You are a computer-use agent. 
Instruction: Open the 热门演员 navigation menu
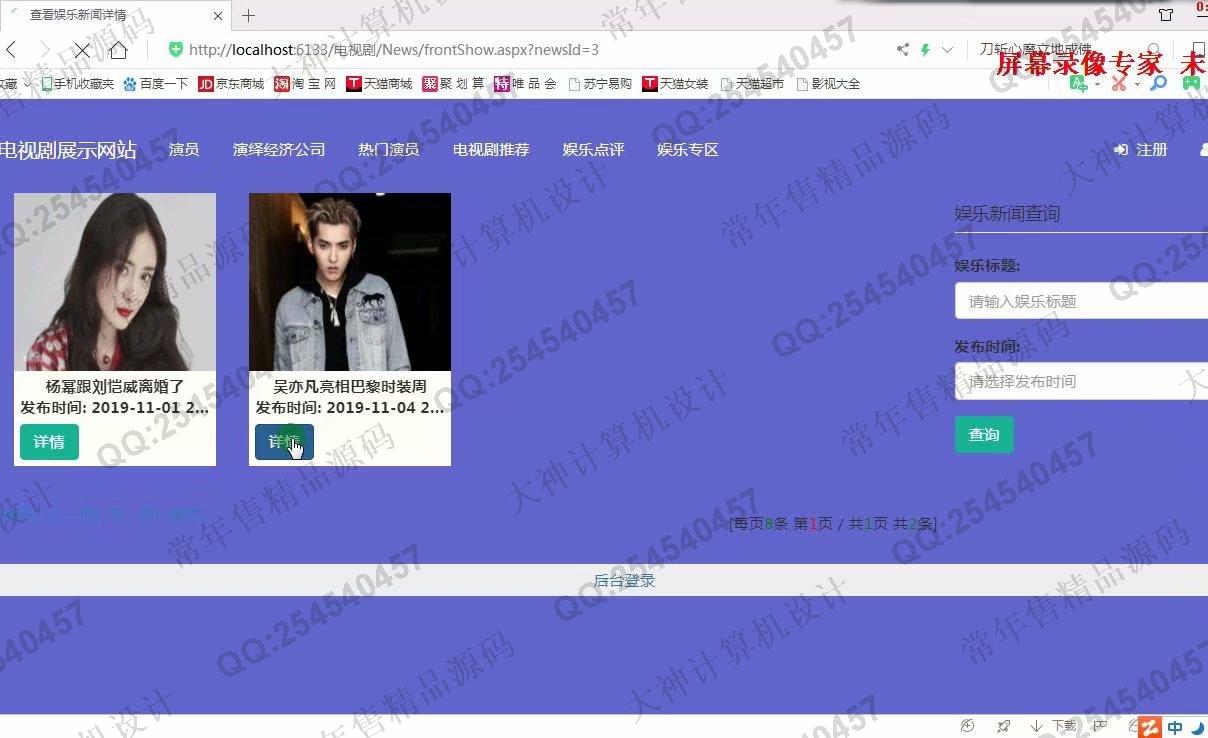(x=388, y=150)
